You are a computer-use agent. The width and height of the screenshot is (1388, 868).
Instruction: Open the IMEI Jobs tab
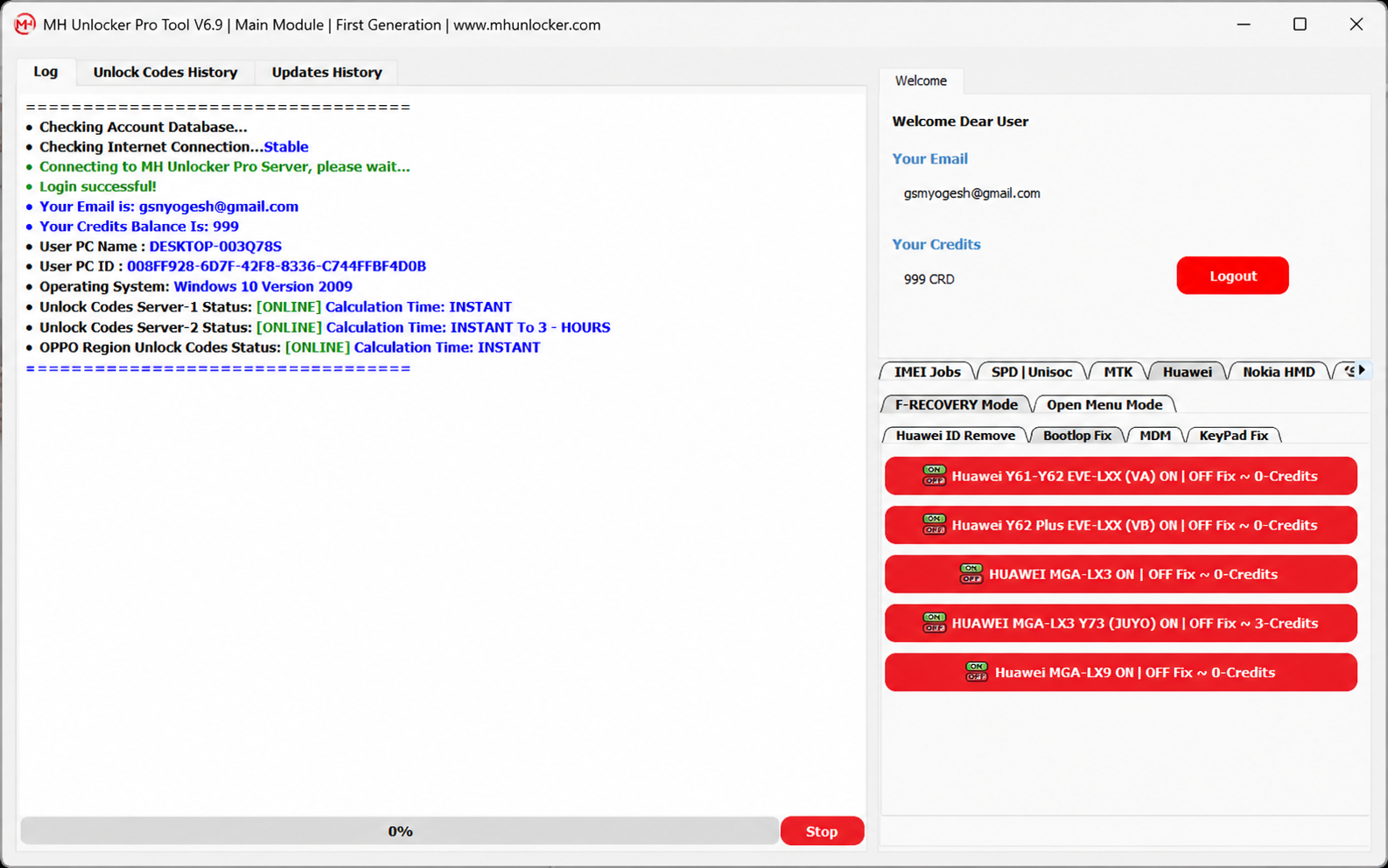tap(927, 372)
